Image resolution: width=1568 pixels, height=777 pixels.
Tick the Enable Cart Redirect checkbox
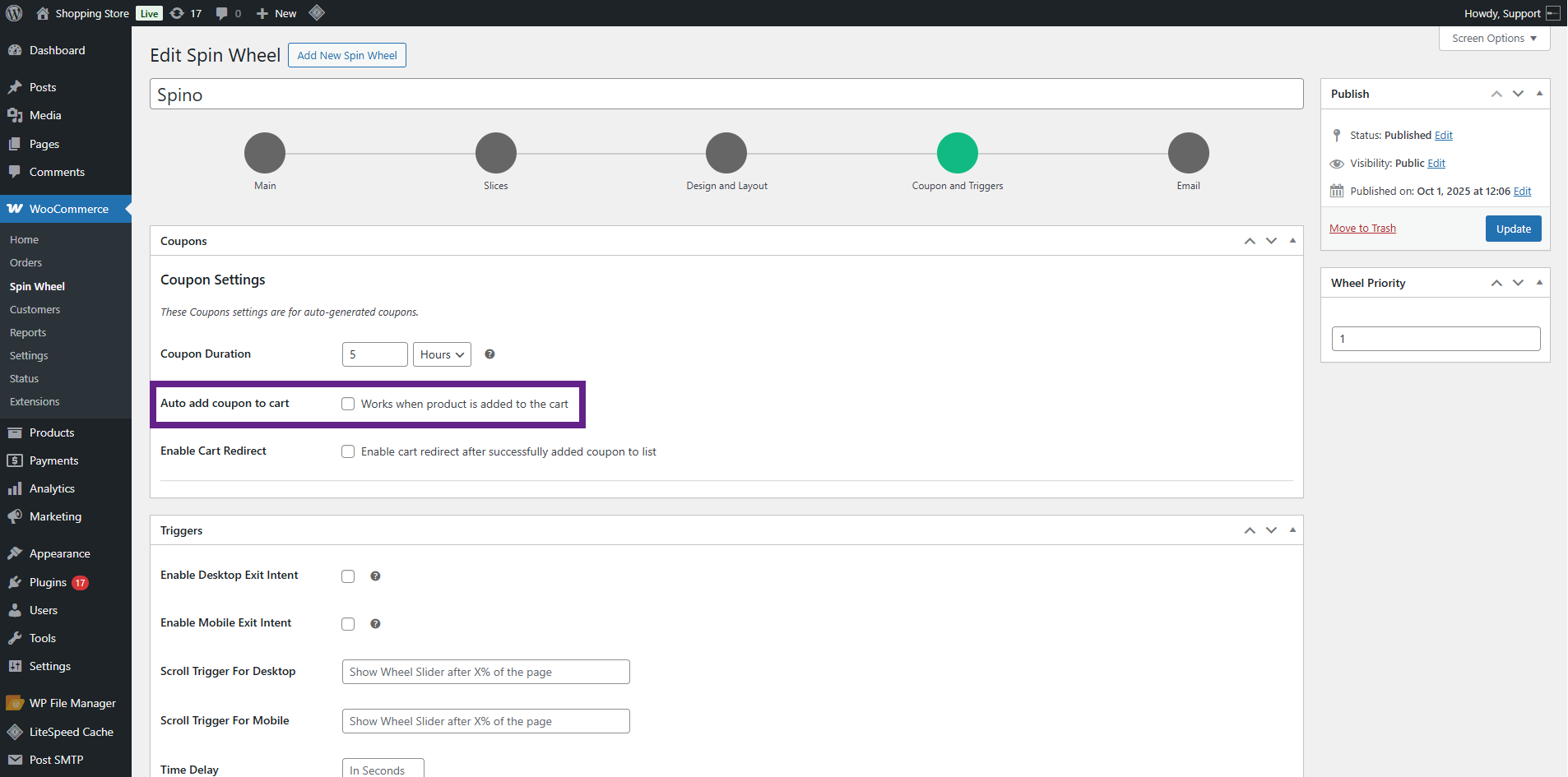tap(348, 451)
